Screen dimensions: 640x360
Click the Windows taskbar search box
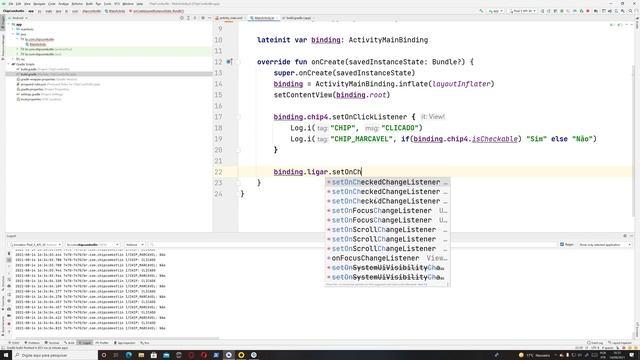55,355
